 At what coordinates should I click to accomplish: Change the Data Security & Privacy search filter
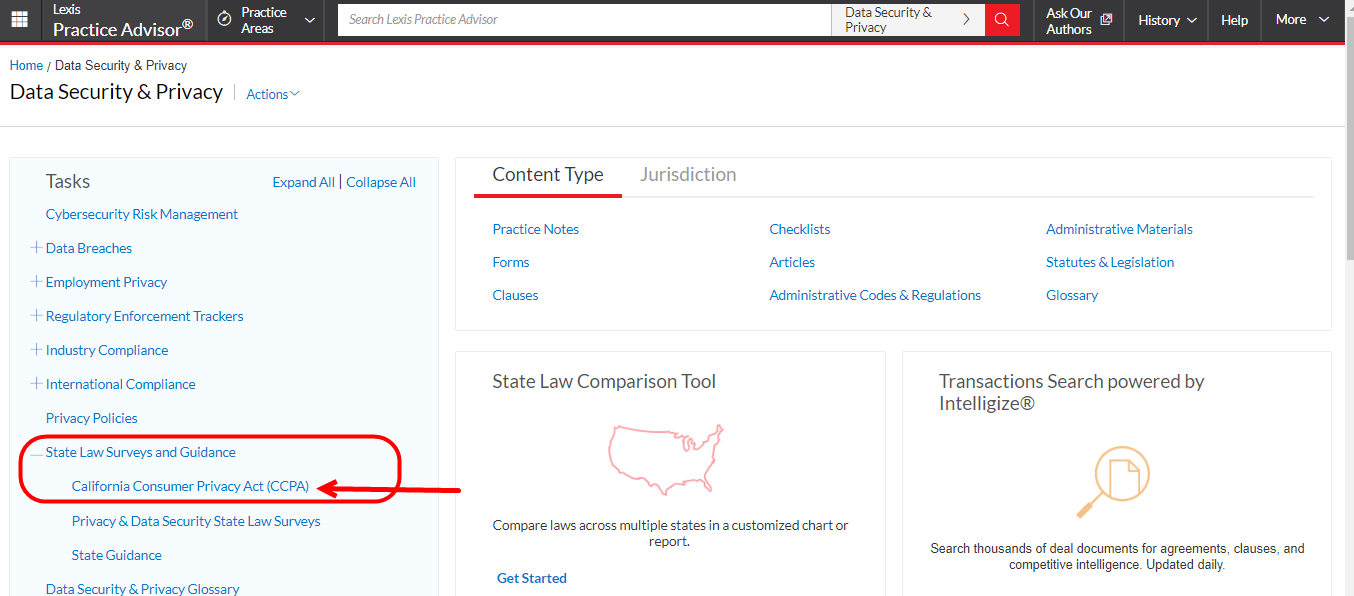click(x=908, y=20)
